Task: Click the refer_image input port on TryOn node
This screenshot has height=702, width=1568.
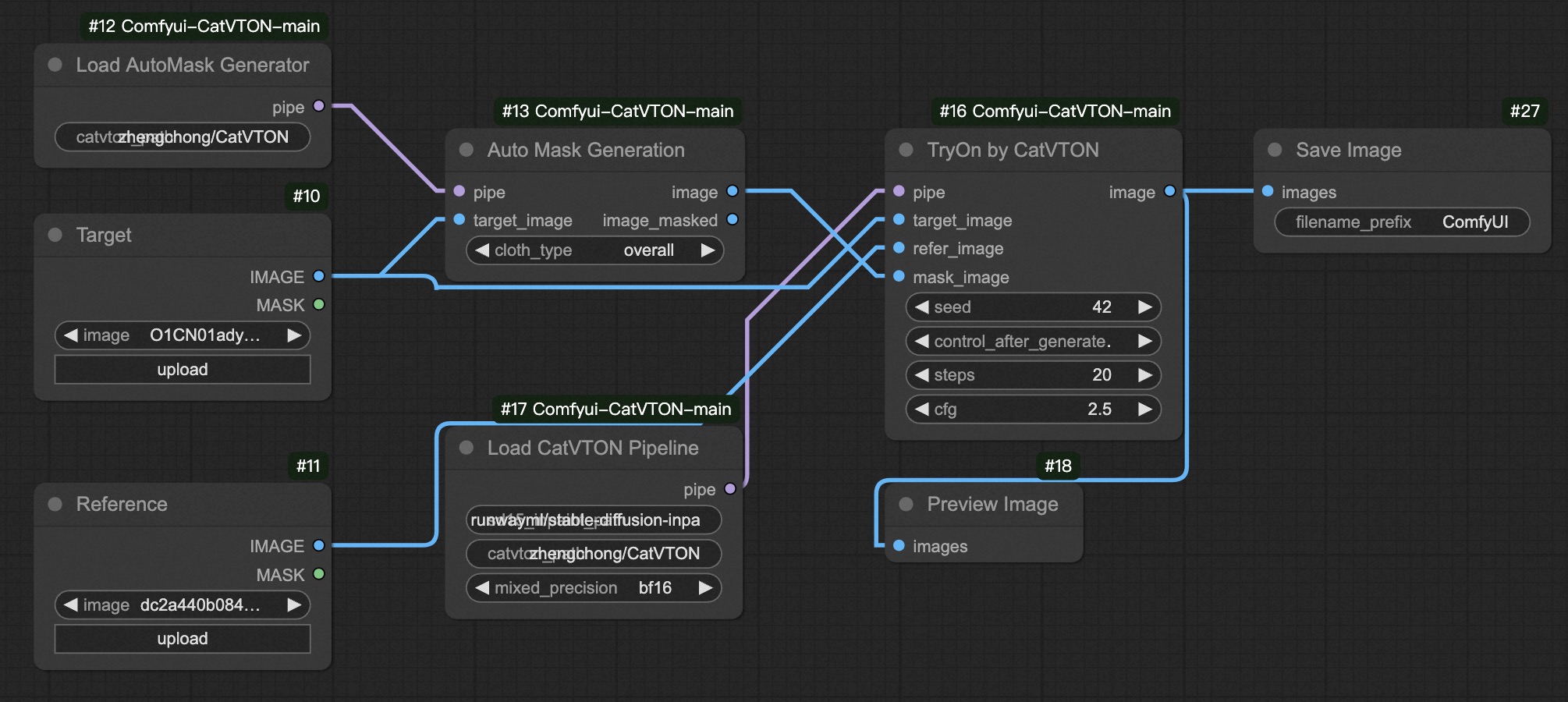Action: click(x=899, y=248)
